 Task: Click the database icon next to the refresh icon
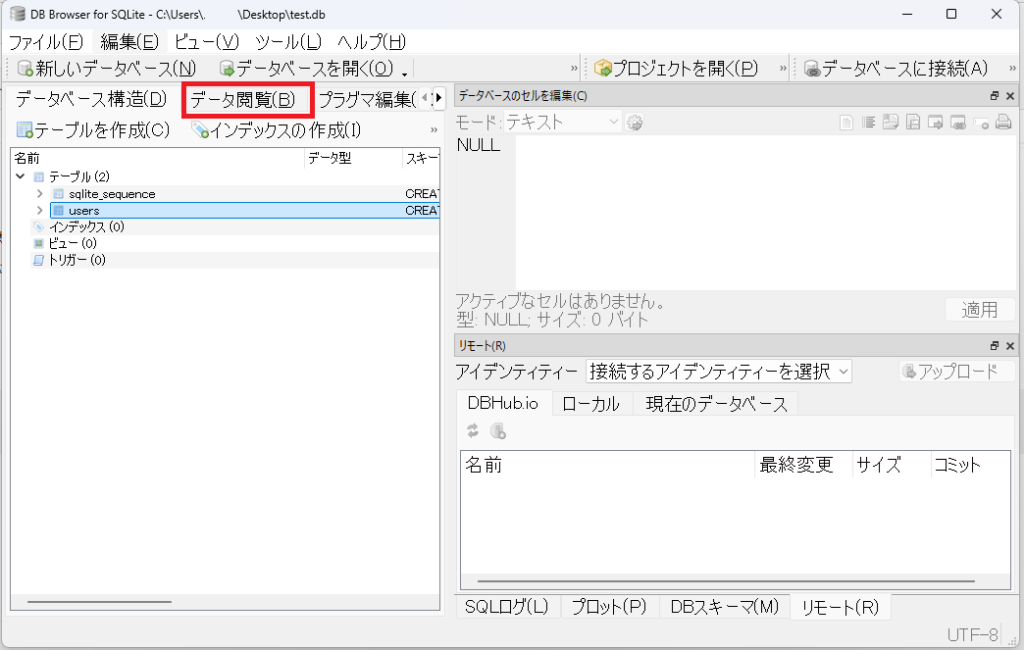[498, 431]
